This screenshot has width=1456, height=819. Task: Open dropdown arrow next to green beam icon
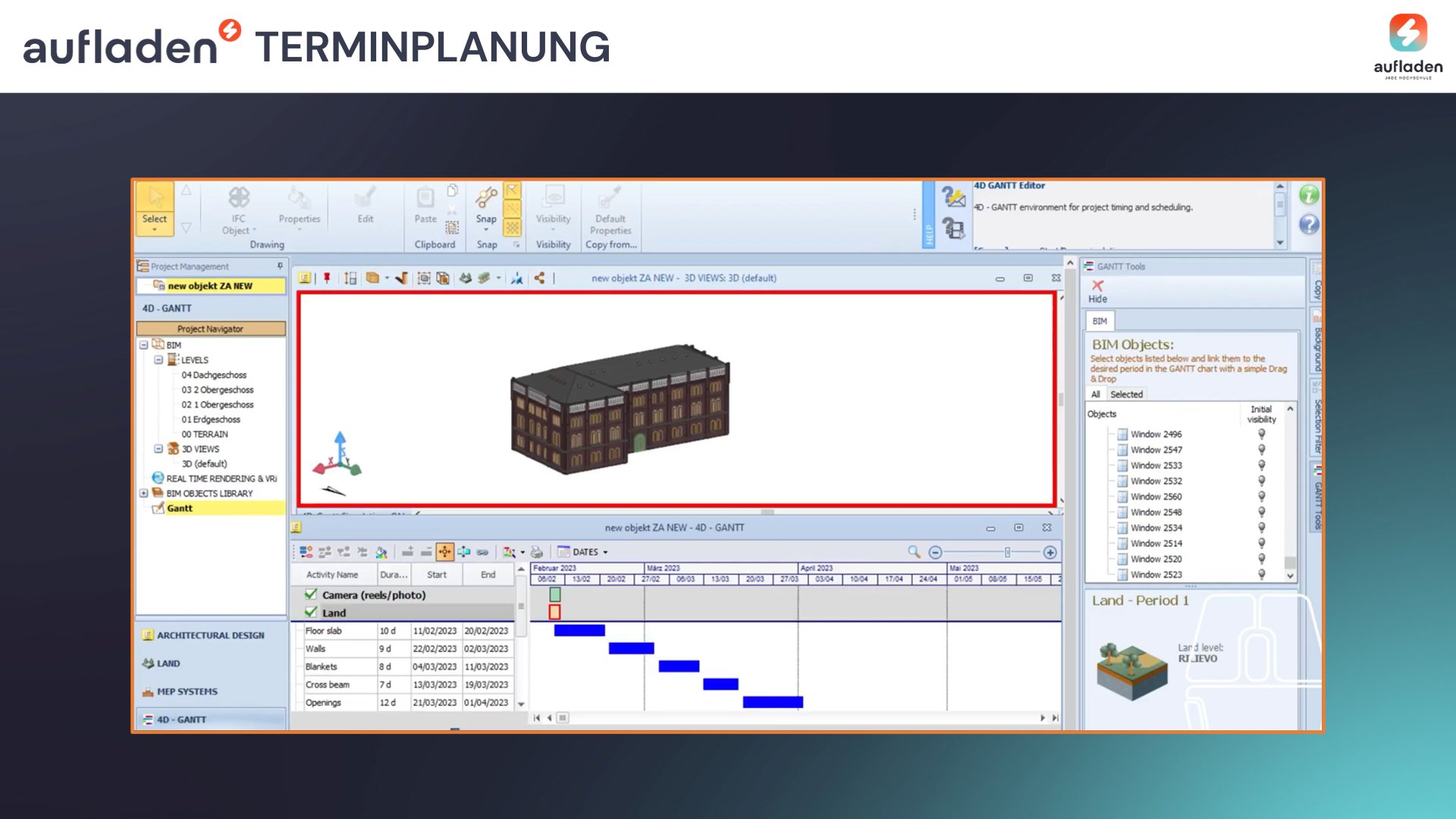498,278
